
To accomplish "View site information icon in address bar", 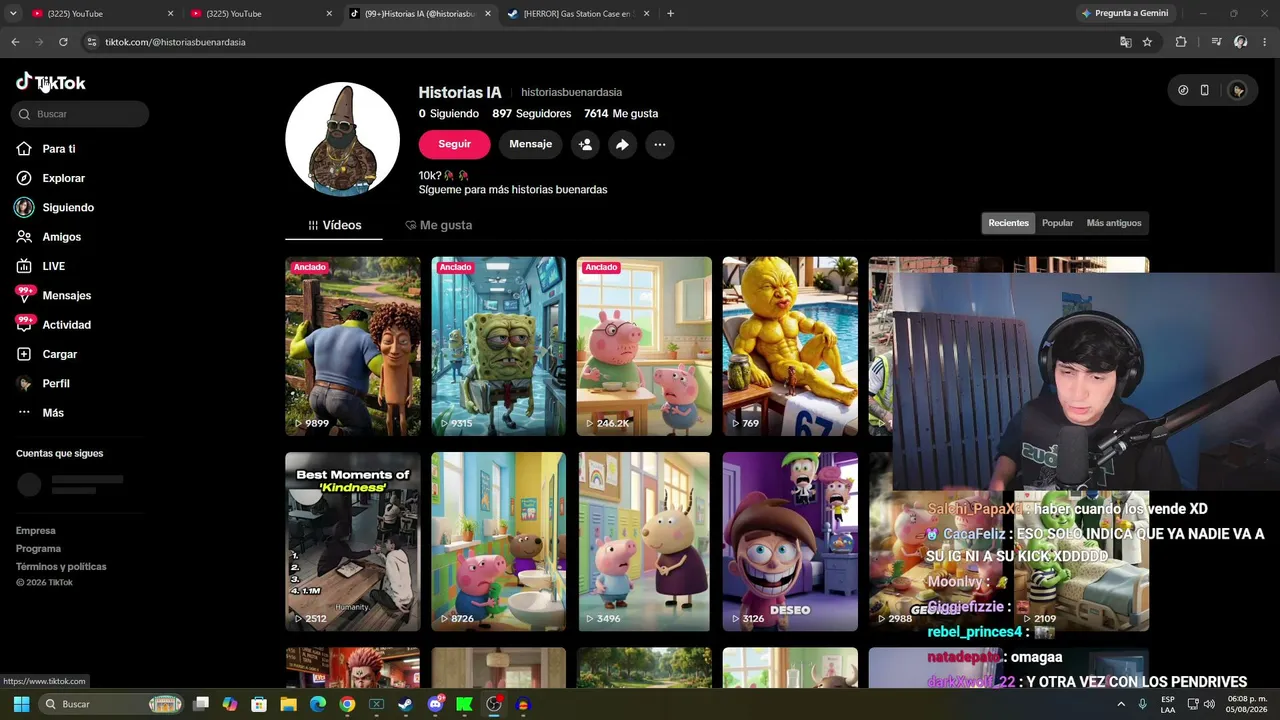I will [x=92, y=42].
